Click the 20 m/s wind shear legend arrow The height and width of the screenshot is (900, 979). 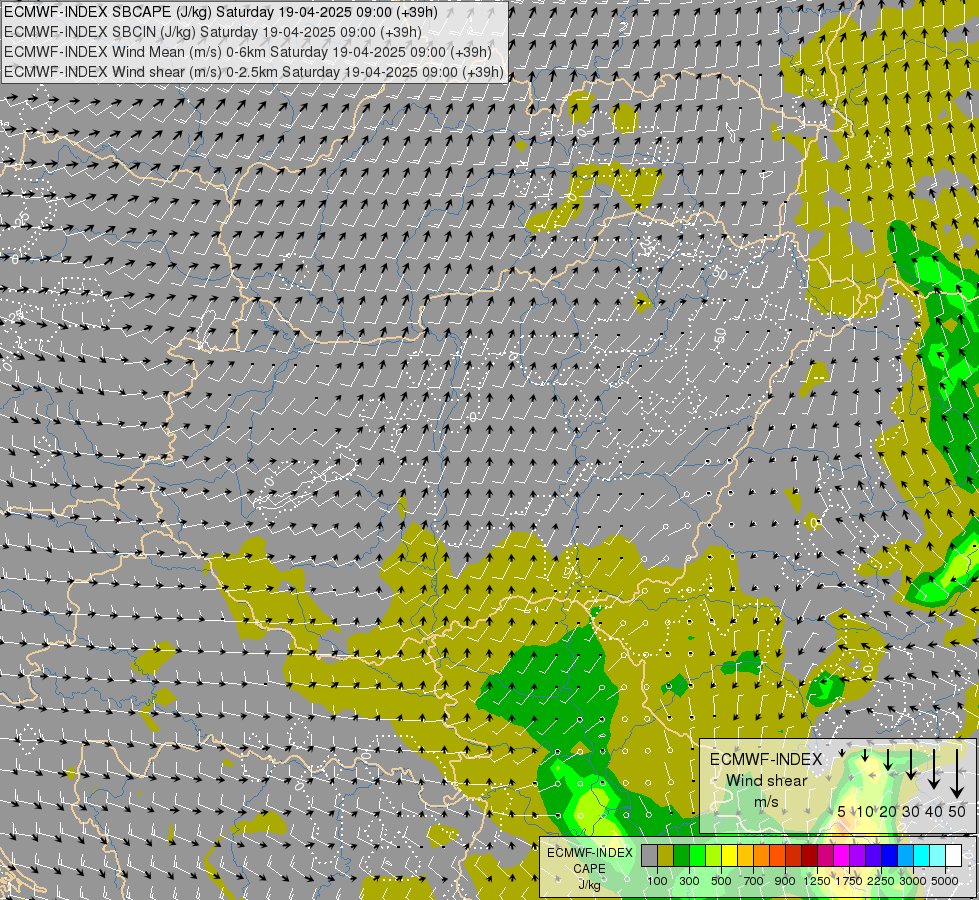pos(888,760)
